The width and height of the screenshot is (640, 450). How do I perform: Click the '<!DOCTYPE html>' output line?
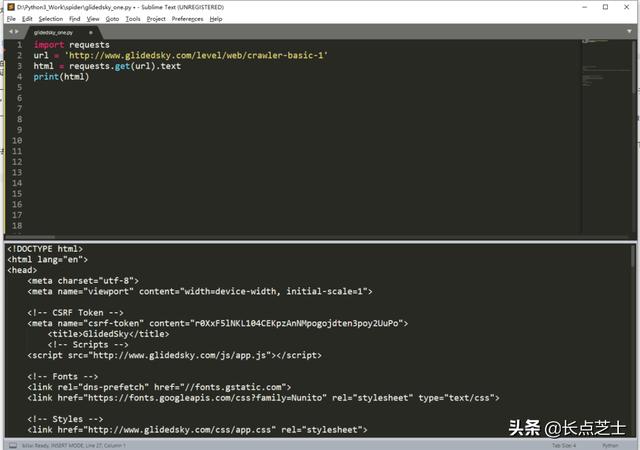coord(45,249)
